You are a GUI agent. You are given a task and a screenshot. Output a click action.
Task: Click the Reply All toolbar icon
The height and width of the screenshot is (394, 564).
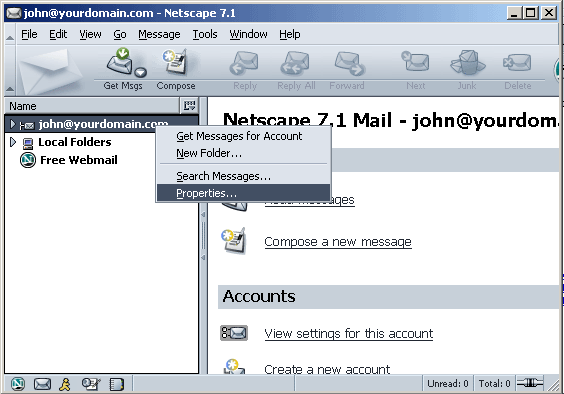click(295, 63)
